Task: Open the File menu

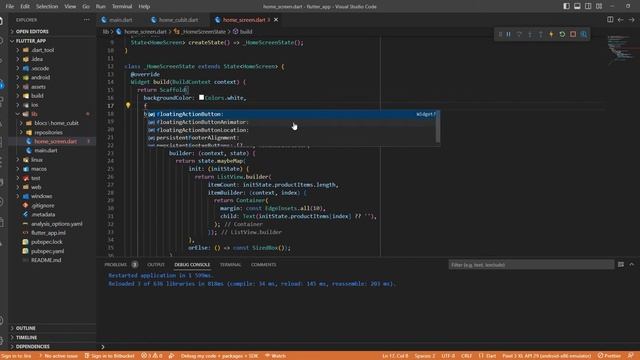Action: coord(10,6)
